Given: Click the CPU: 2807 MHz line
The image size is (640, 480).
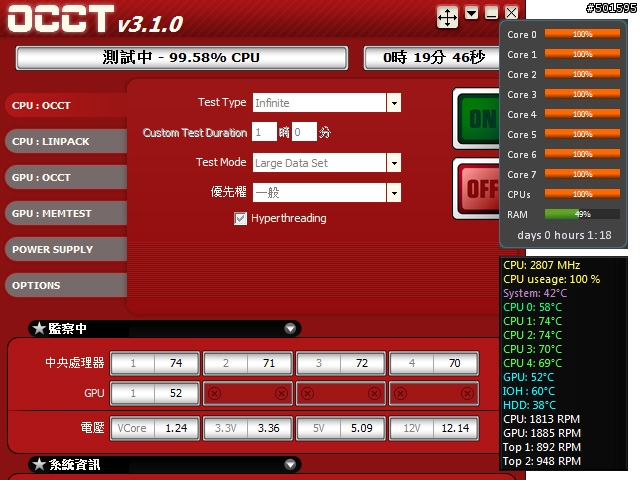Looking at the screenshot, I should click(542, 265).
